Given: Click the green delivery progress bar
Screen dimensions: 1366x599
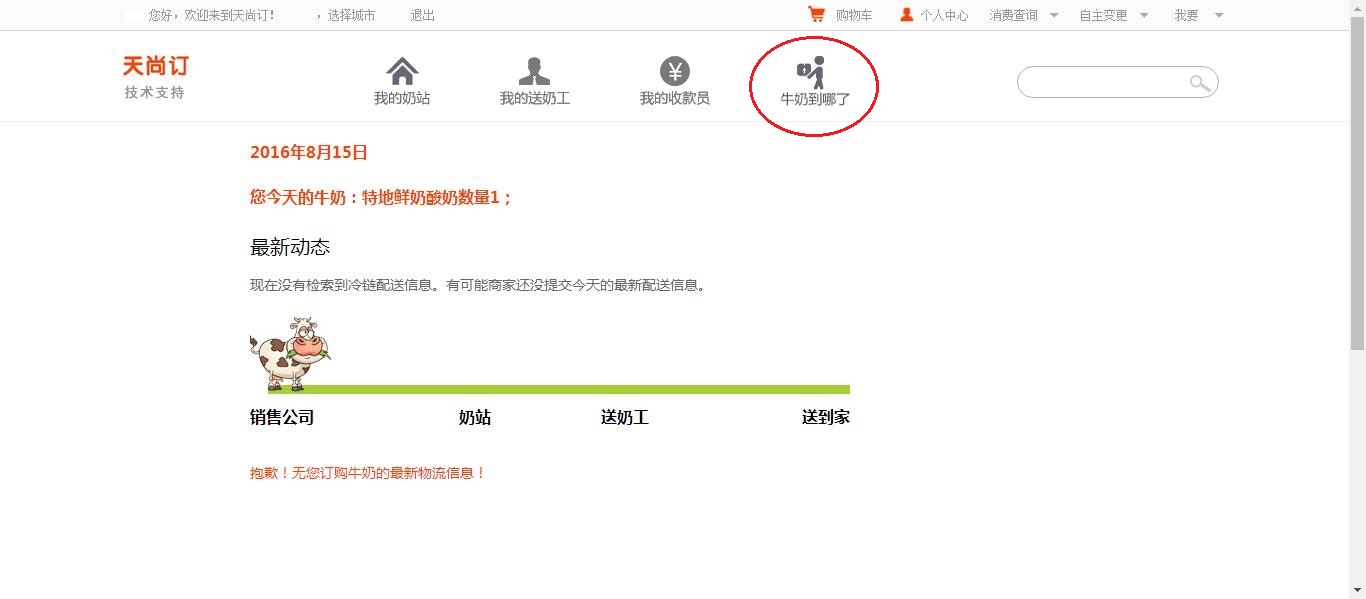Looking at the screenshot, I should click(x=559, y=389).
